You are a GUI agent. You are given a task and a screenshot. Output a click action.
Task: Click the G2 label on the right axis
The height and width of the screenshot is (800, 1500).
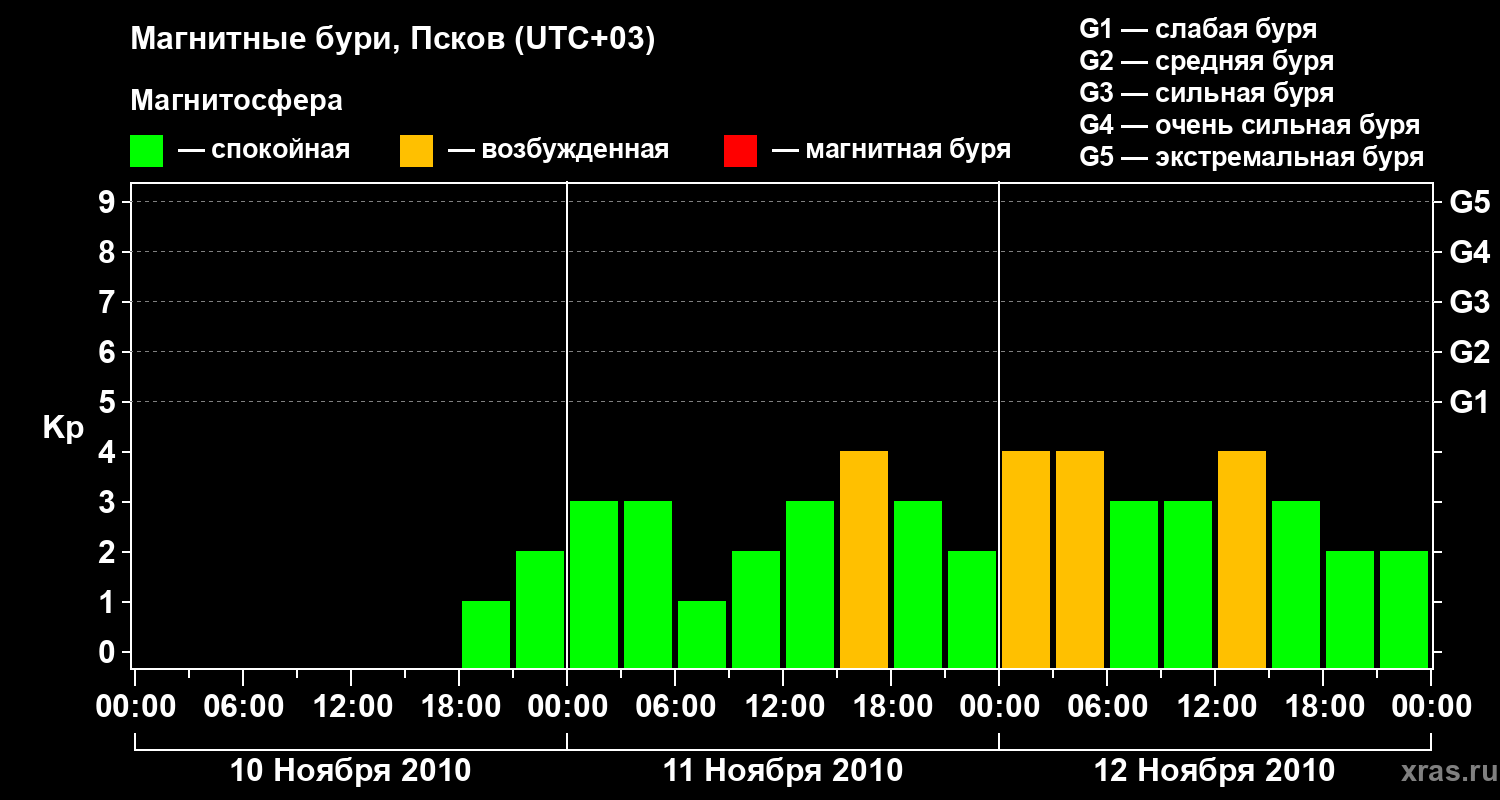(1470, 352)
